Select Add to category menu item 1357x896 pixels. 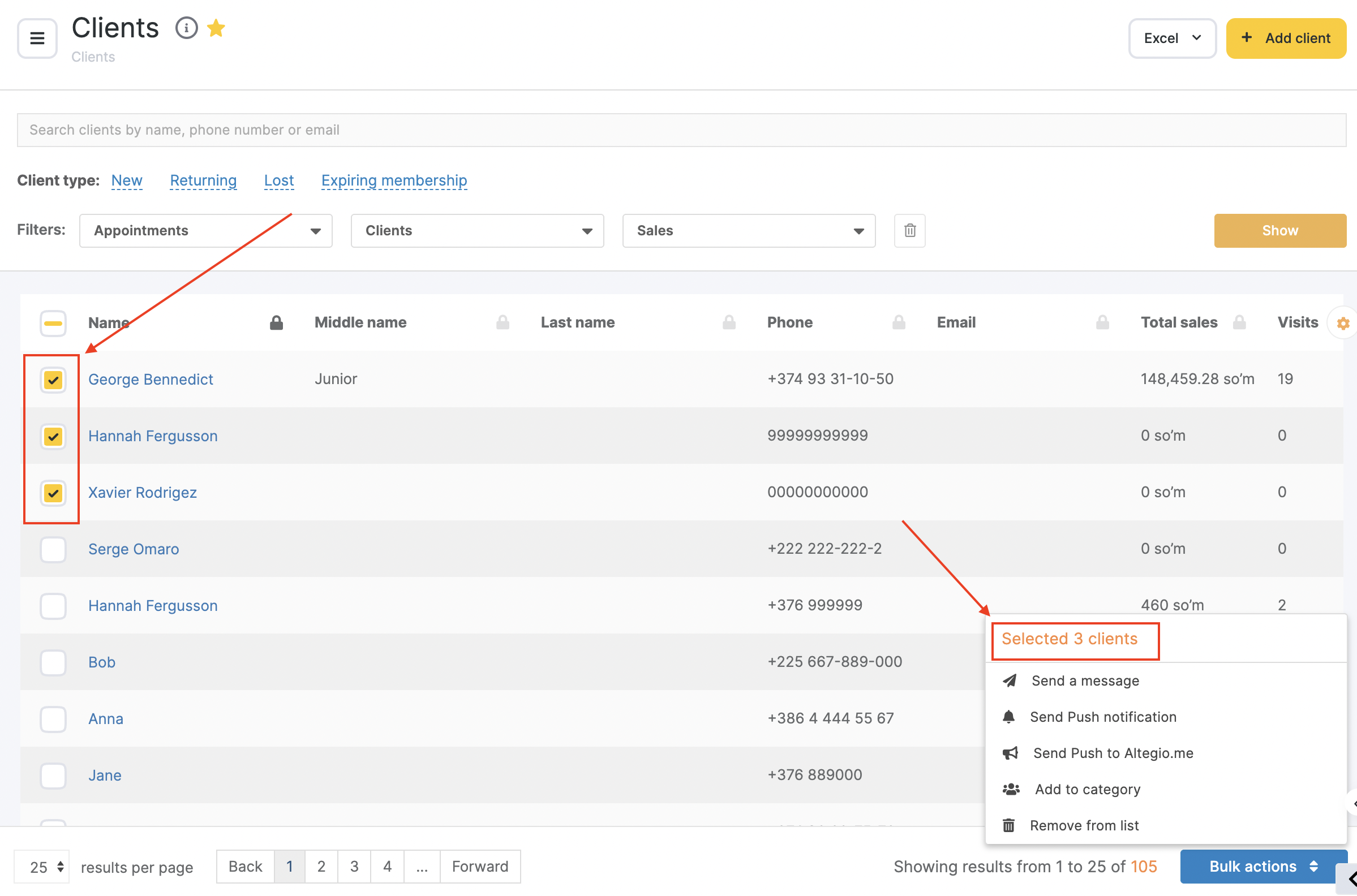tap(1087, 789)
